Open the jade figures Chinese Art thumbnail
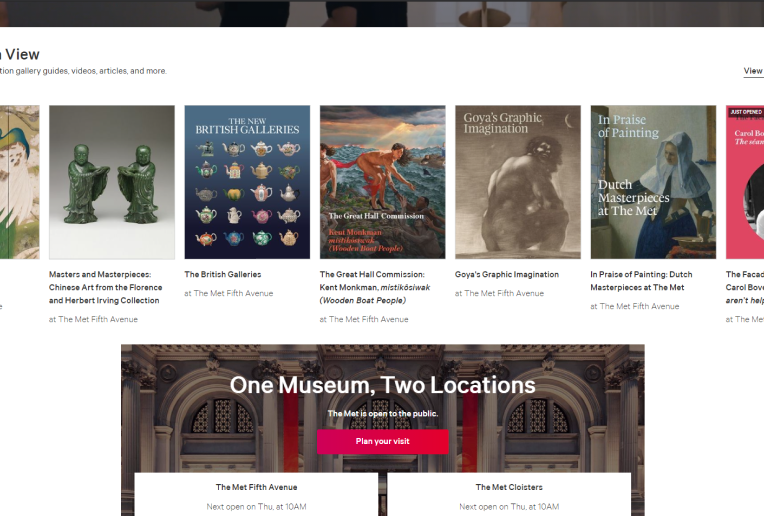The image size is (764, 516). pos(111,182)
